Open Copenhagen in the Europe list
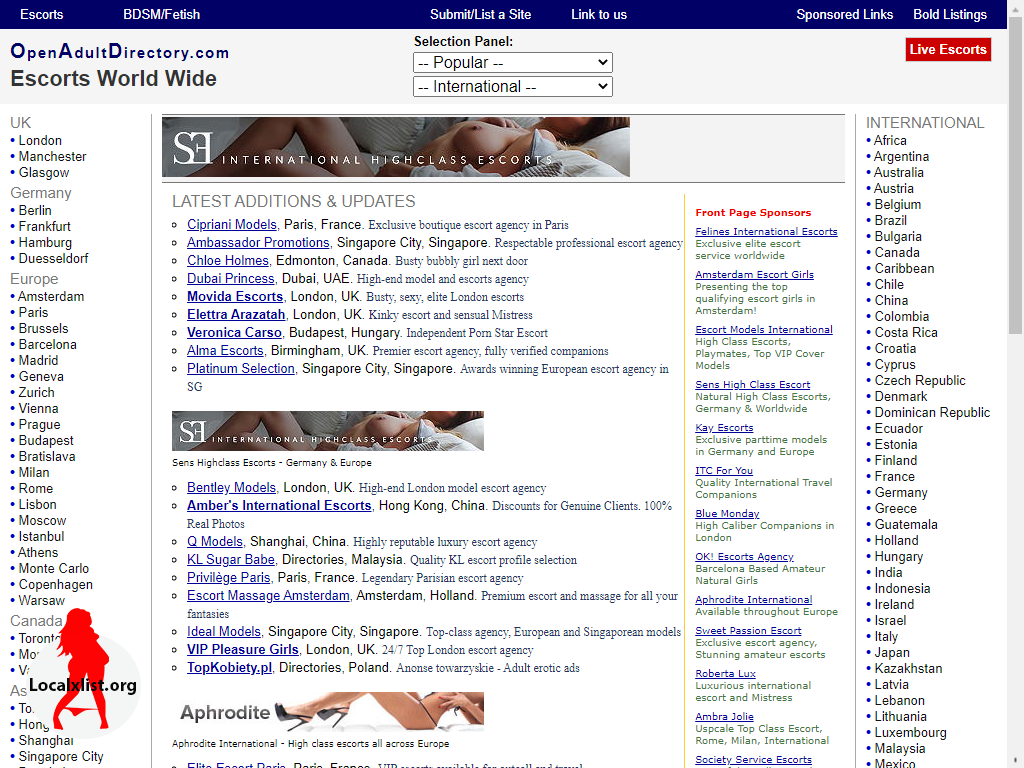1024x768 pixels. click(x=56, y=584)
